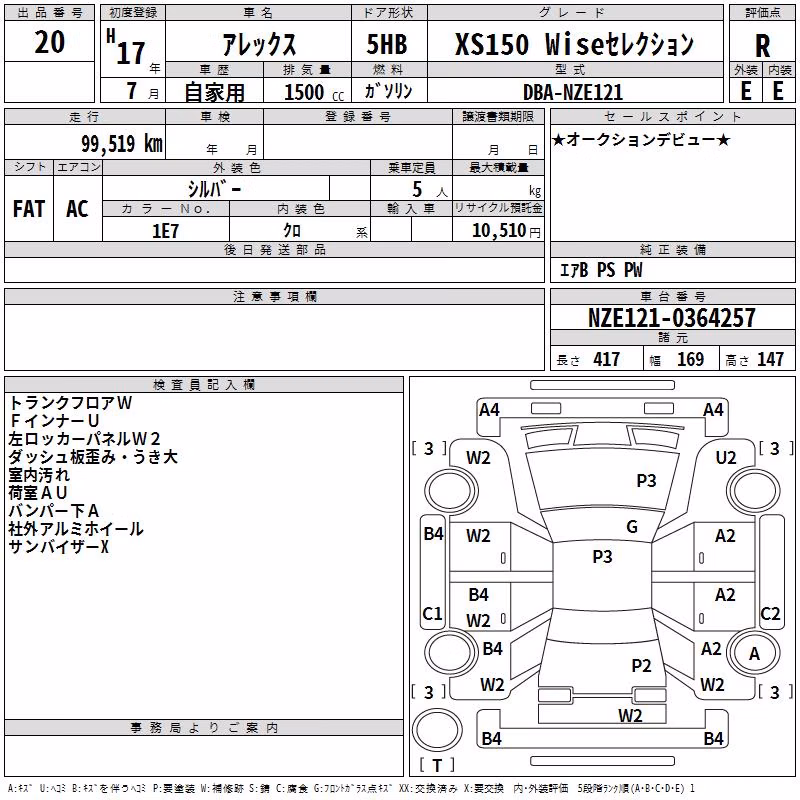This screenshot has width=800, height=800.
Task: Click the E grade under 外装
Action: (x=746, y=91)
